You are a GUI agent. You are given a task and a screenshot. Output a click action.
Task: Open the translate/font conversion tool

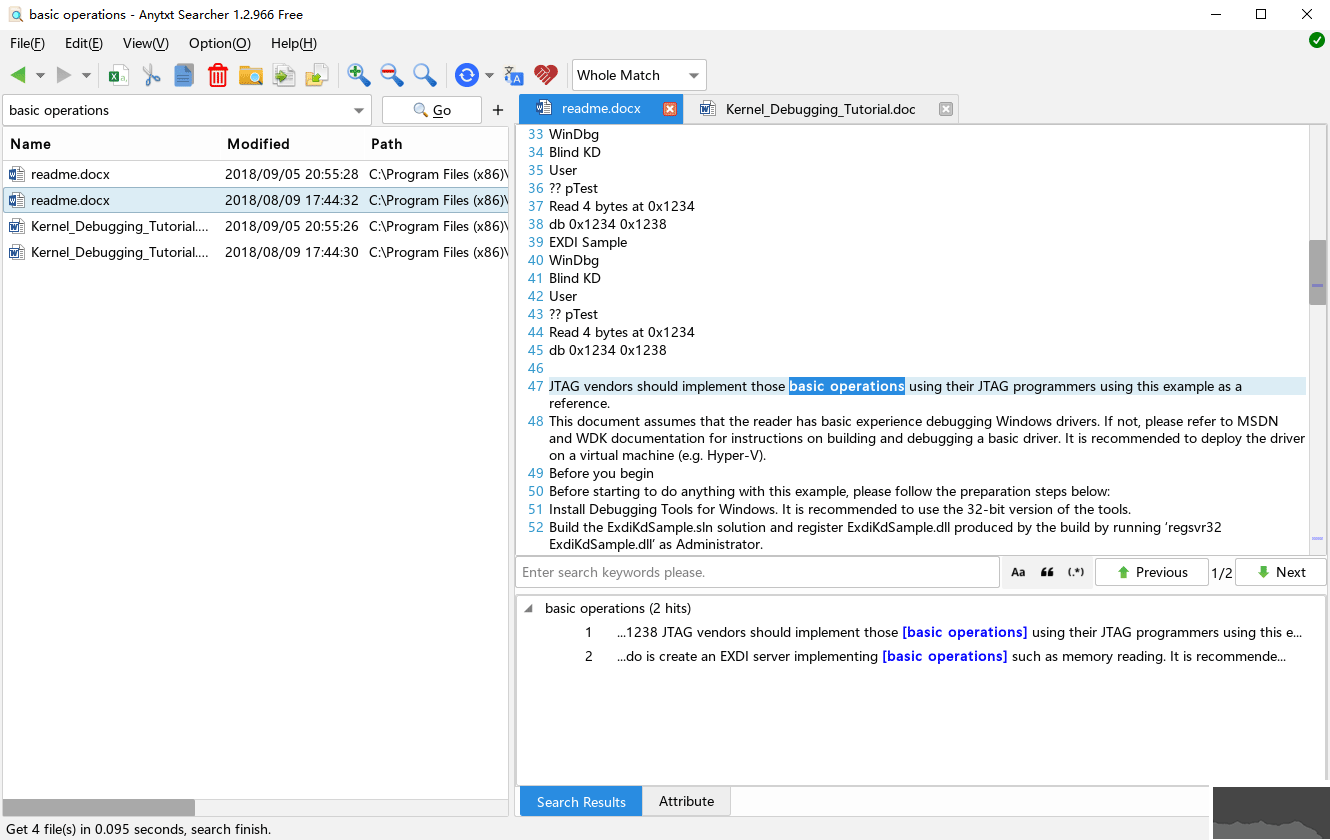pyautogui.click(x=513, y=75)
